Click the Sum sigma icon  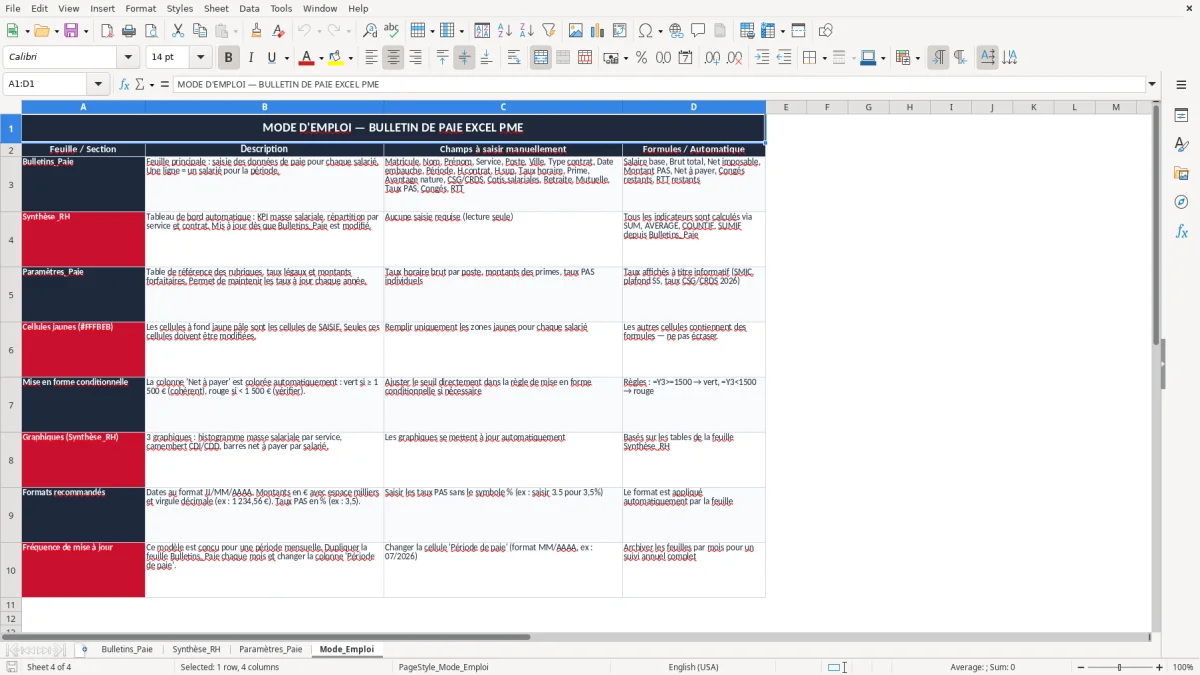(140, 84)
